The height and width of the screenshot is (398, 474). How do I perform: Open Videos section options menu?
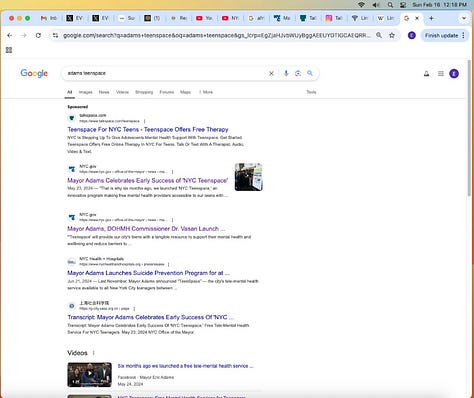tap(94, 353)
